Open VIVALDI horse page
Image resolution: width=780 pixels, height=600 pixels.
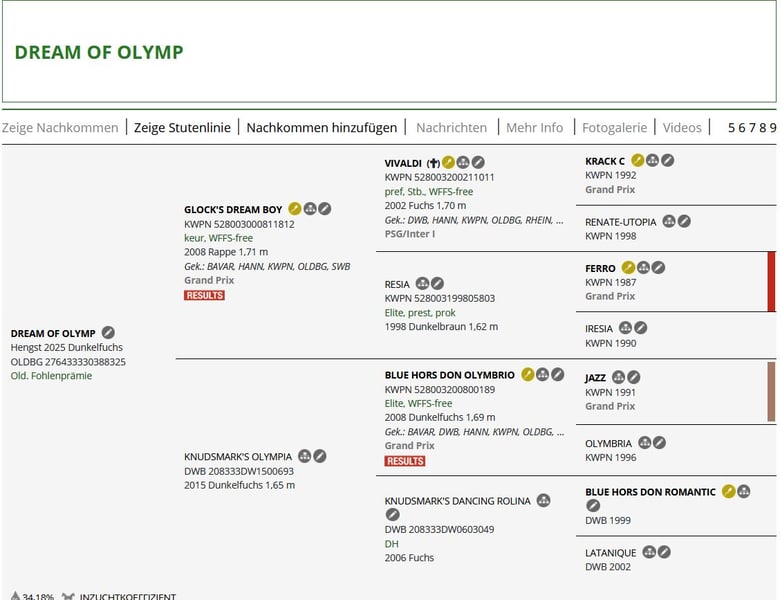click(403, 163)
